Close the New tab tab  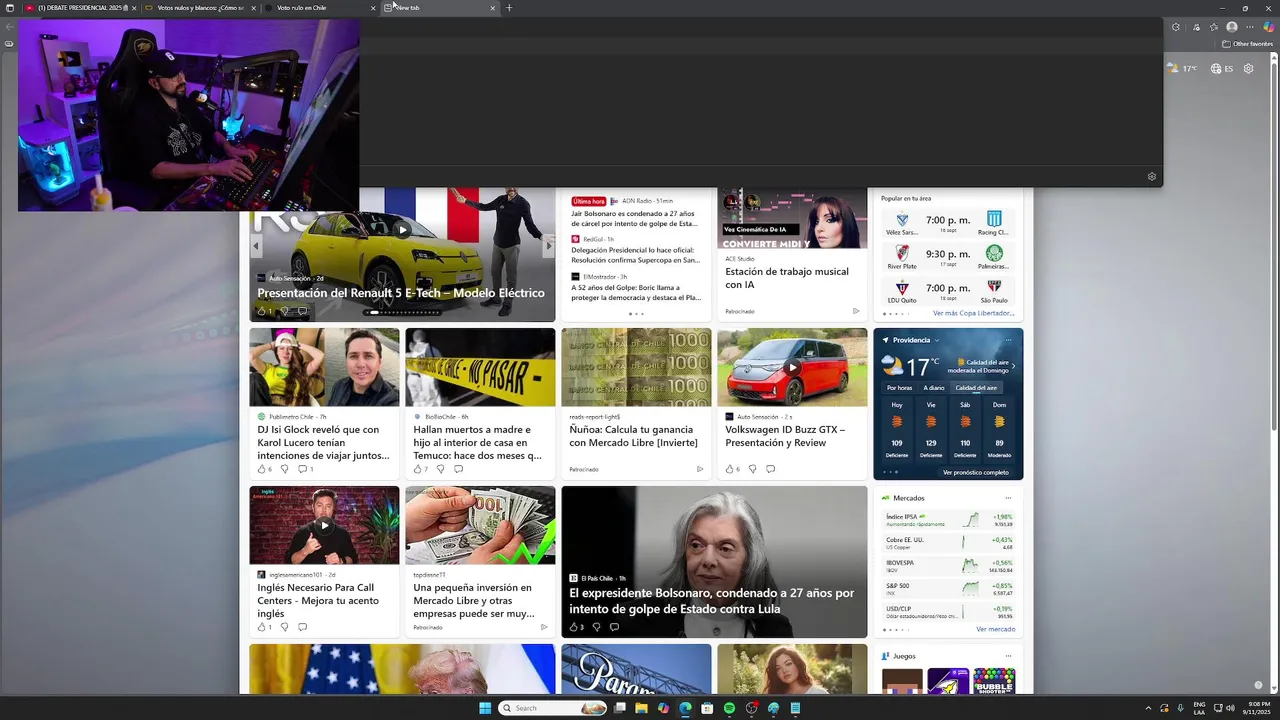tap(492, 8)
